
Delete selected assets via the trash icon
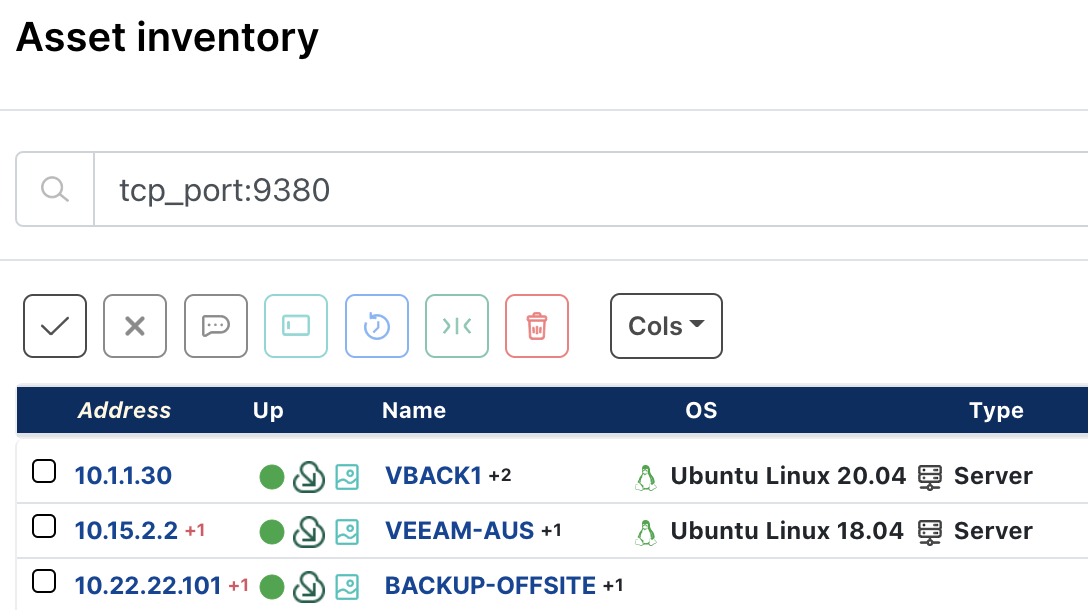536,325
